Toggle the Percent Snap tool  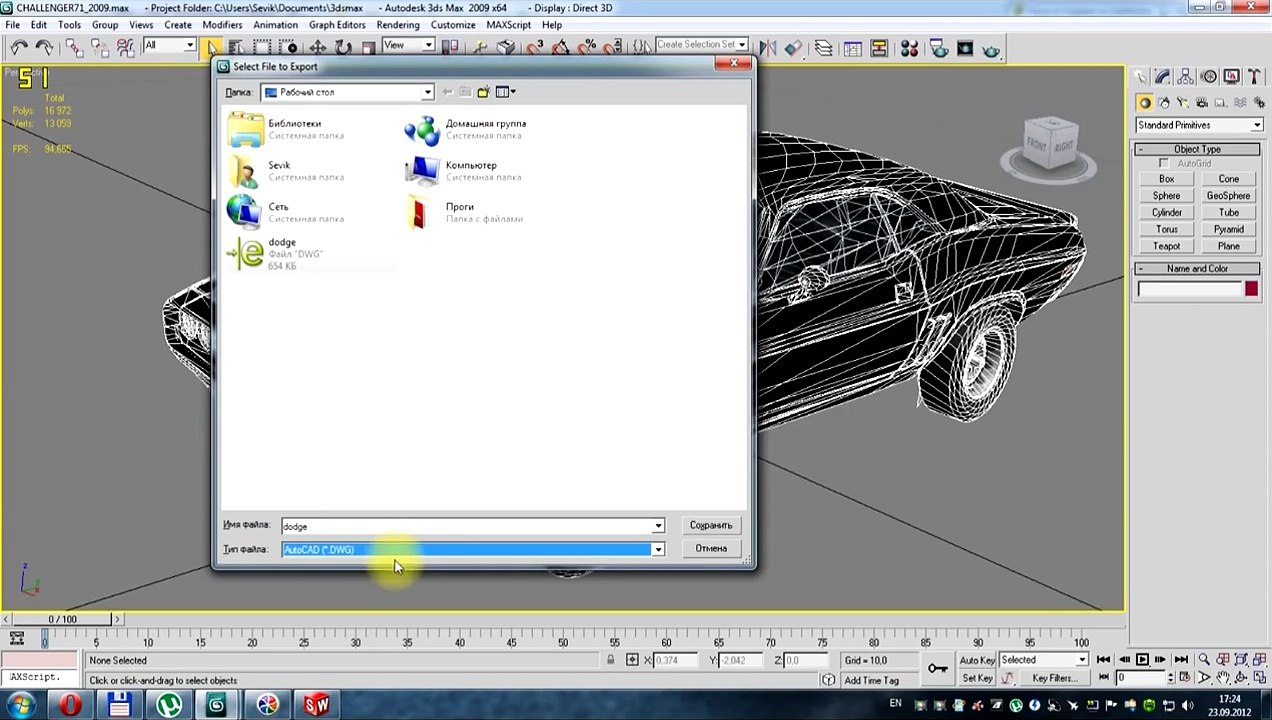tap(587, 47)
